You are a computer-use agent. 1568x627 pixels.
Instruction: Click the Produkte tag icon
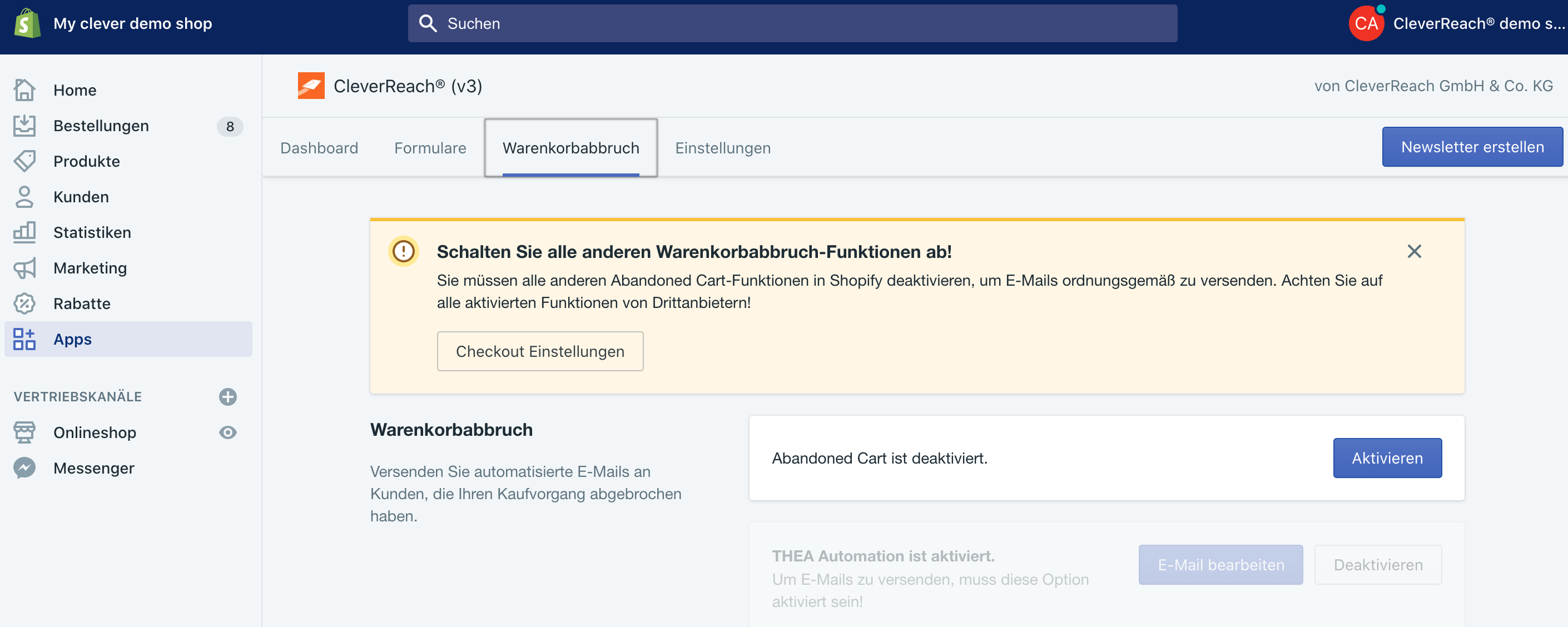(x=24, y=161)
